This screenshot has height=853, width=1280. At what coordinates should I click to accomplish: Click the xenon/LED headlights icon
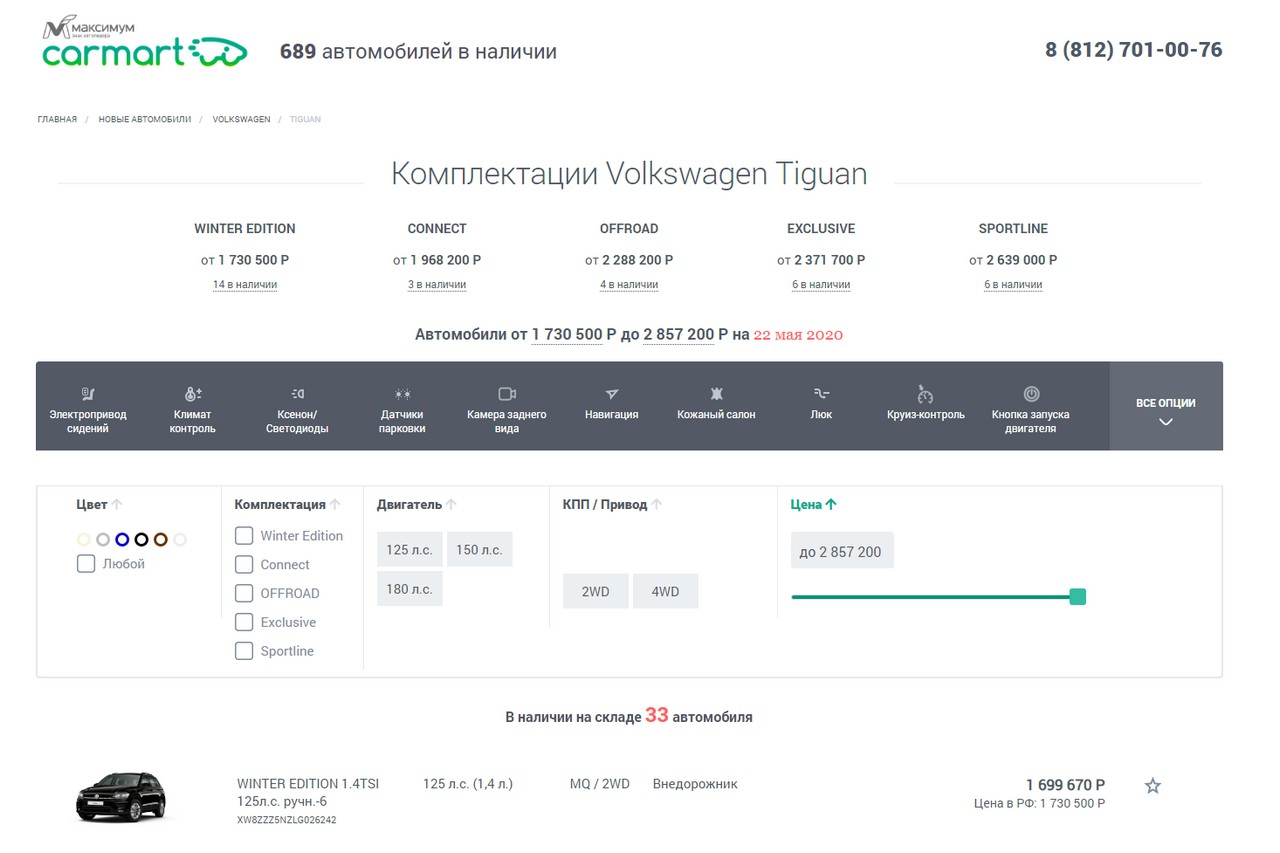(x=297, y=394)
